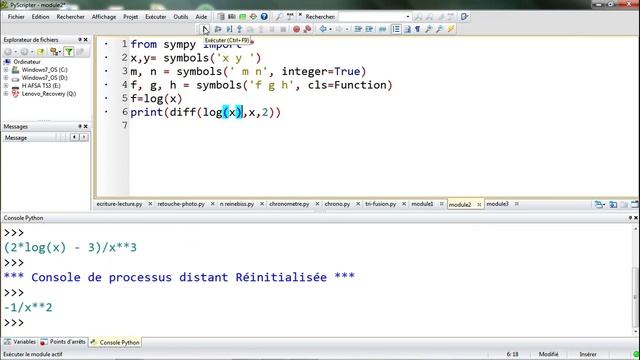
Task: Clear all breakpoints with red crossed icon
Action: tap(307, 29)
